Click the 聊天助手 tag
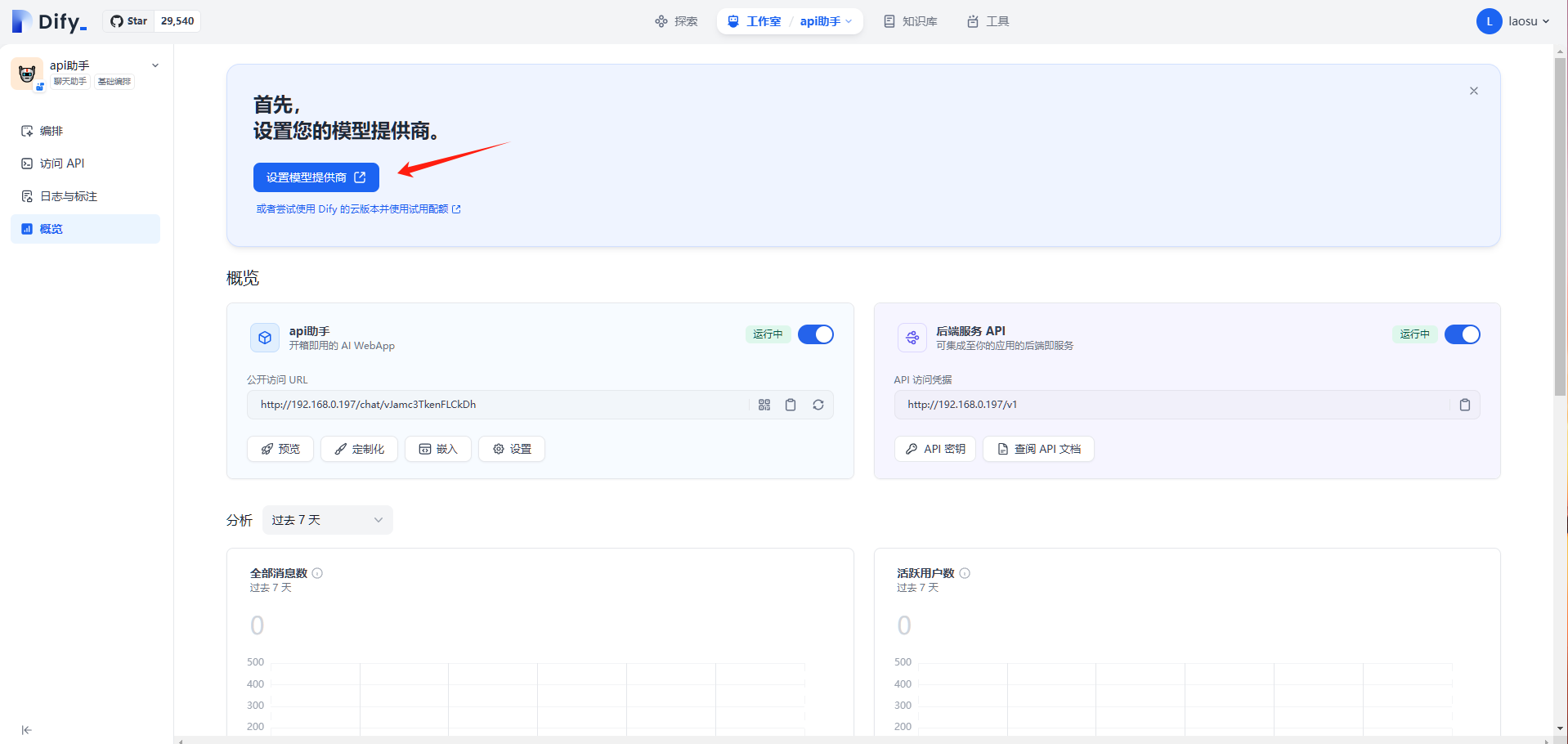 tap(70, 82)
